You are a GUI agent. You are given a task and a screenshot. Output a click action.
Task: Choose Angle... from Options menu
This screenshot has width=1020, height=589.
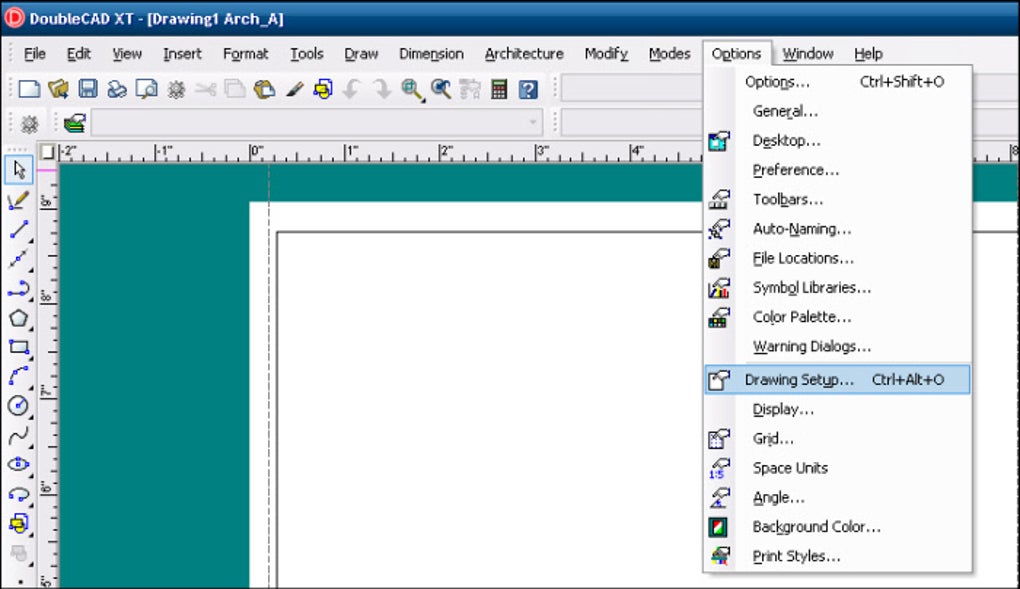pos(838,497)
